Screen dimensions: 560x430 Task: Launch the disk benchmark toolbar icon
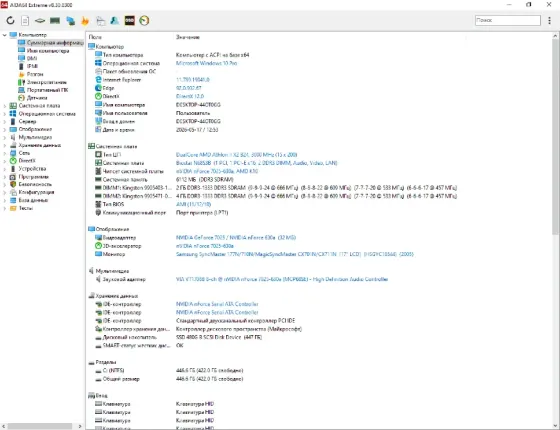click(40, 21)
